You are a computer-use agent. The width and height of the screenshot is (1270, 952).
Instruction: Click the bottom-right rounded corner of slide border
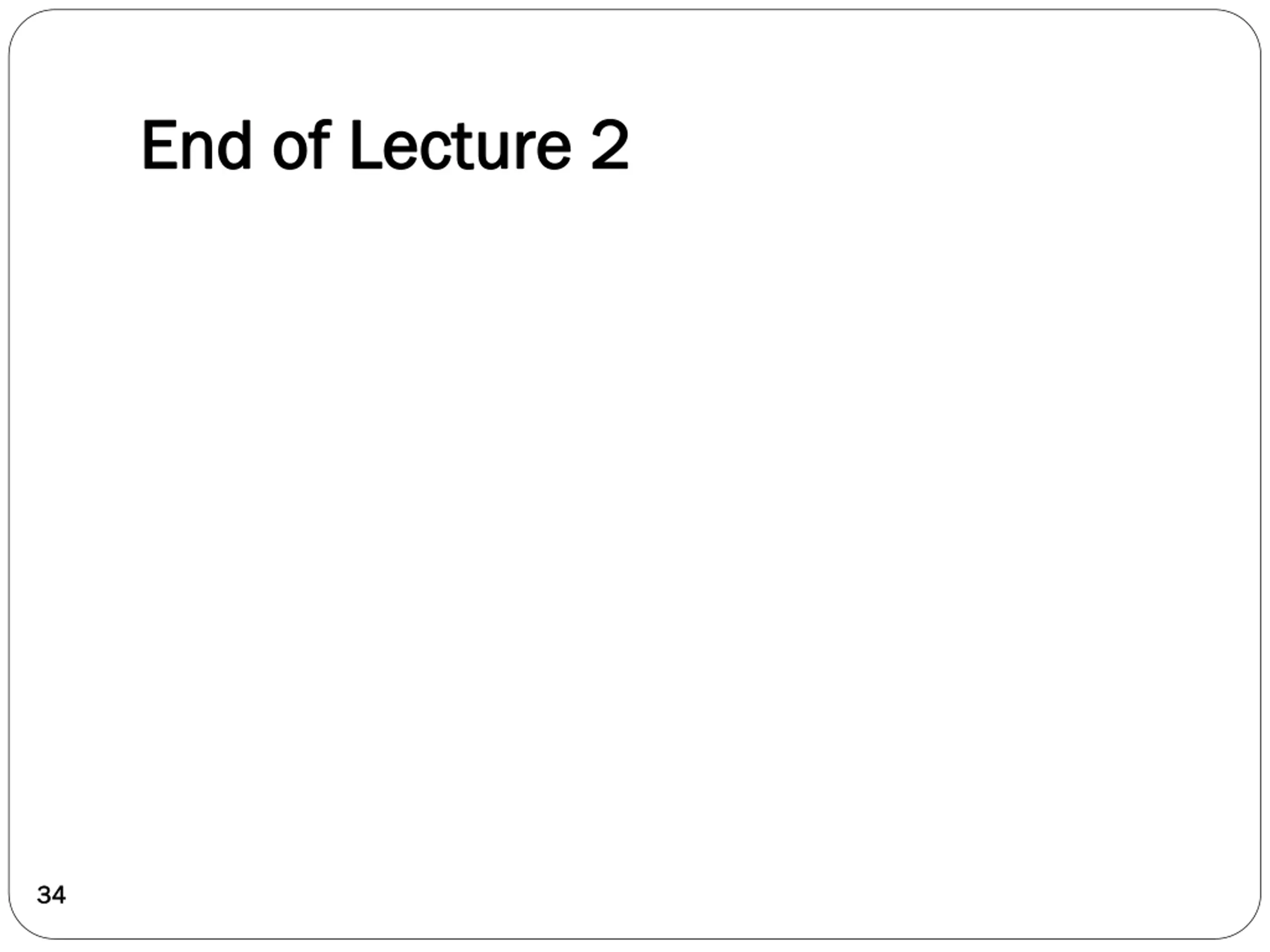pyautogui.click(x=1247, y=925)
